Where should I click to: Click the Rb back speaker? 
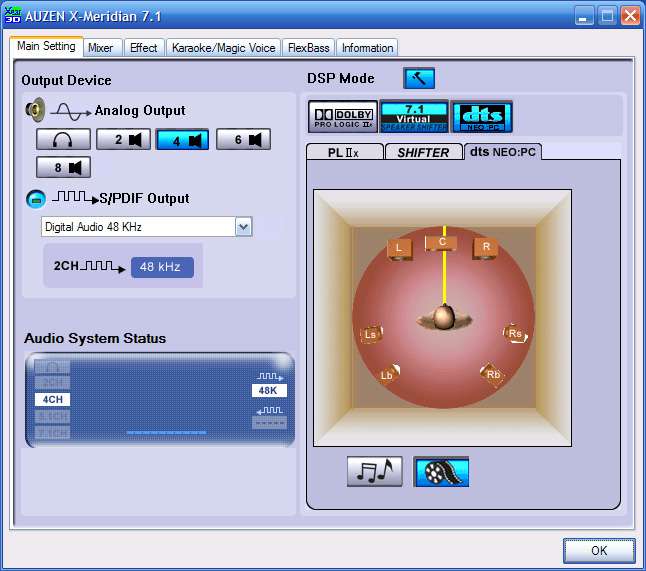point(492,374)
